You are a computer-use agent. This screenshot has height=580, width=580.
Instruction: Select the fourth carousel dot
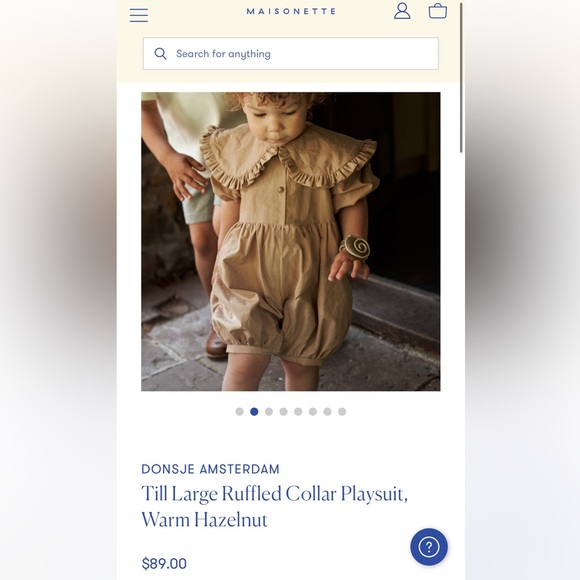[283, 411]
